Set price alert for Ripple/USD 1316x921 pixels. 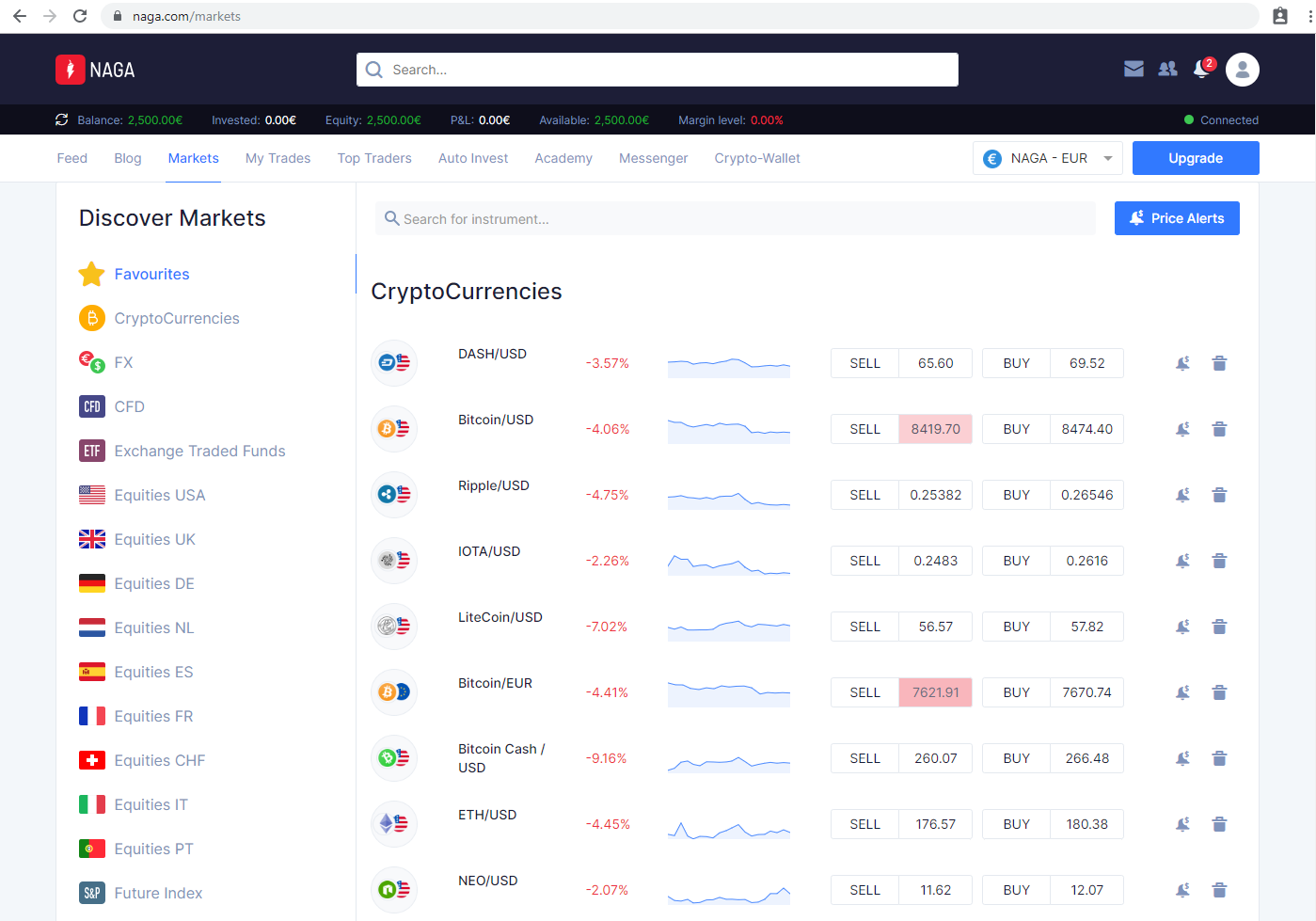[x=1183, y=495]
